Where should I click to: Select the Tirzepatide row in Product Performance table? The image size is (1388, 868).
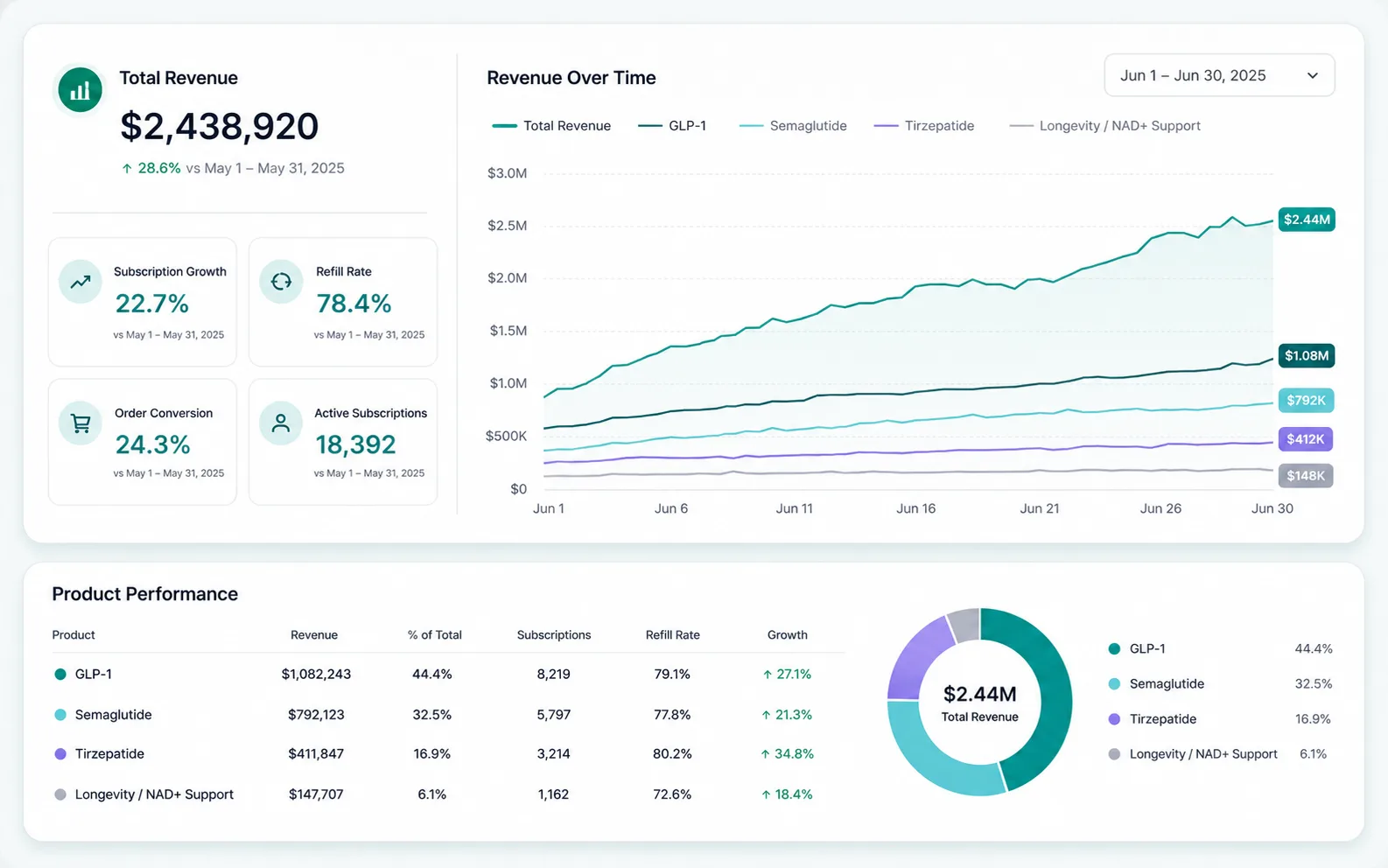click(x=448, y=754)
